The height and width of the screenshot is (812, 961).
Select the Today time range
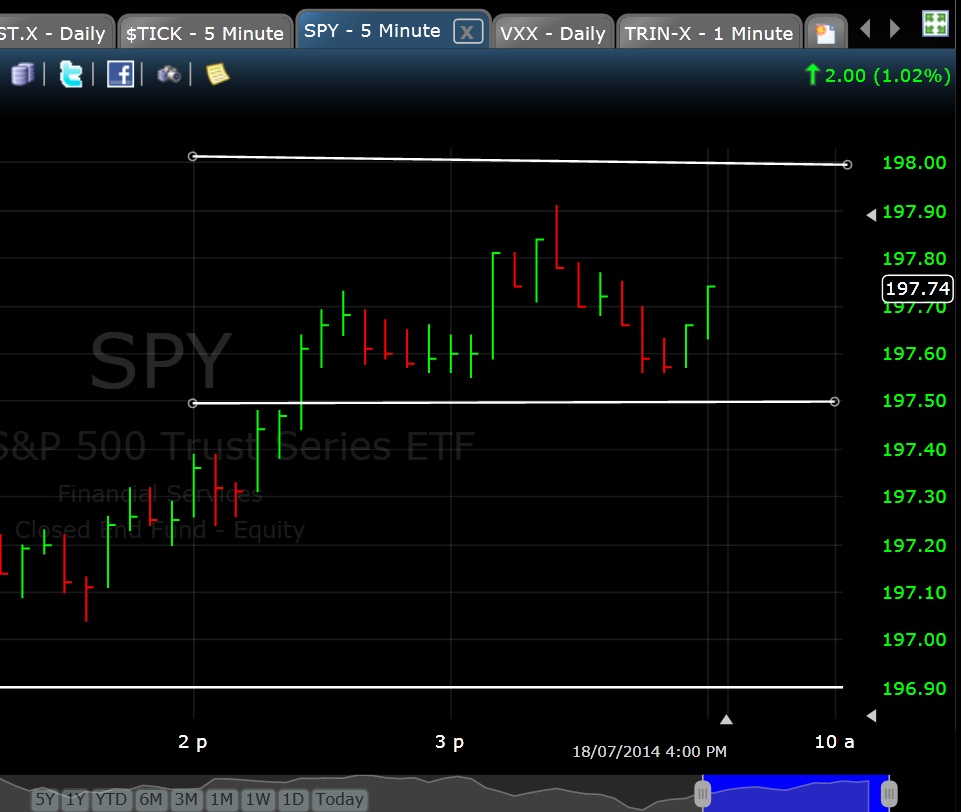pyautogui.click(x=340, y=799)
